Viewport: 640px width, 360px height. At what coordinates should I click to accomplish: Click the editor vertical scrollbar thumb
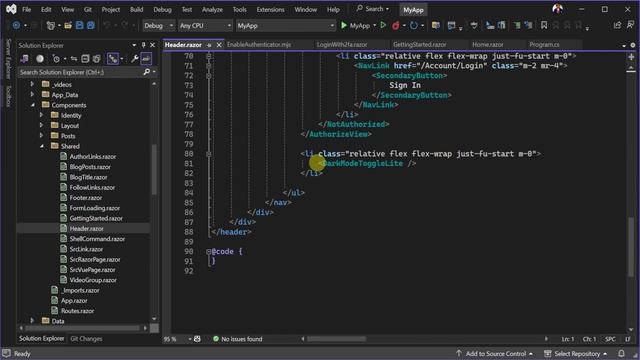click(631, 247)
